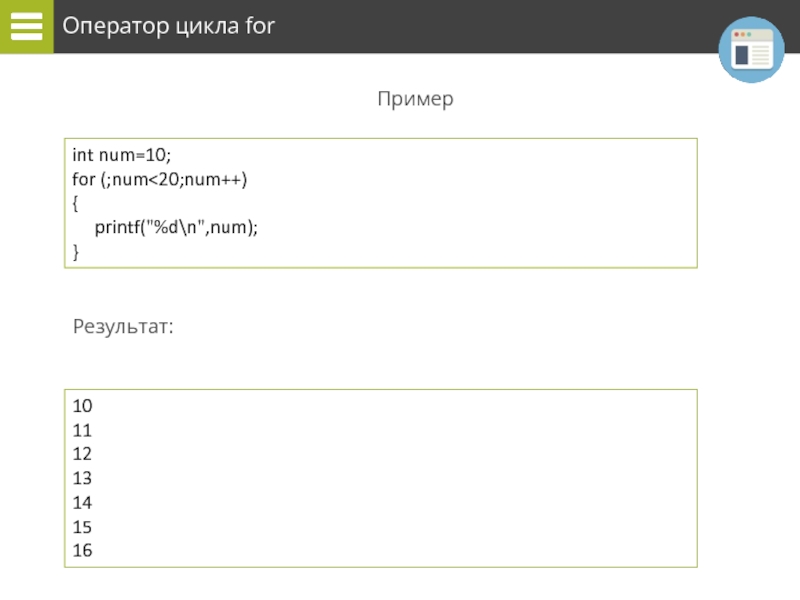Open the green hamburger menu

pyautogui.click(x=26, y=26)
